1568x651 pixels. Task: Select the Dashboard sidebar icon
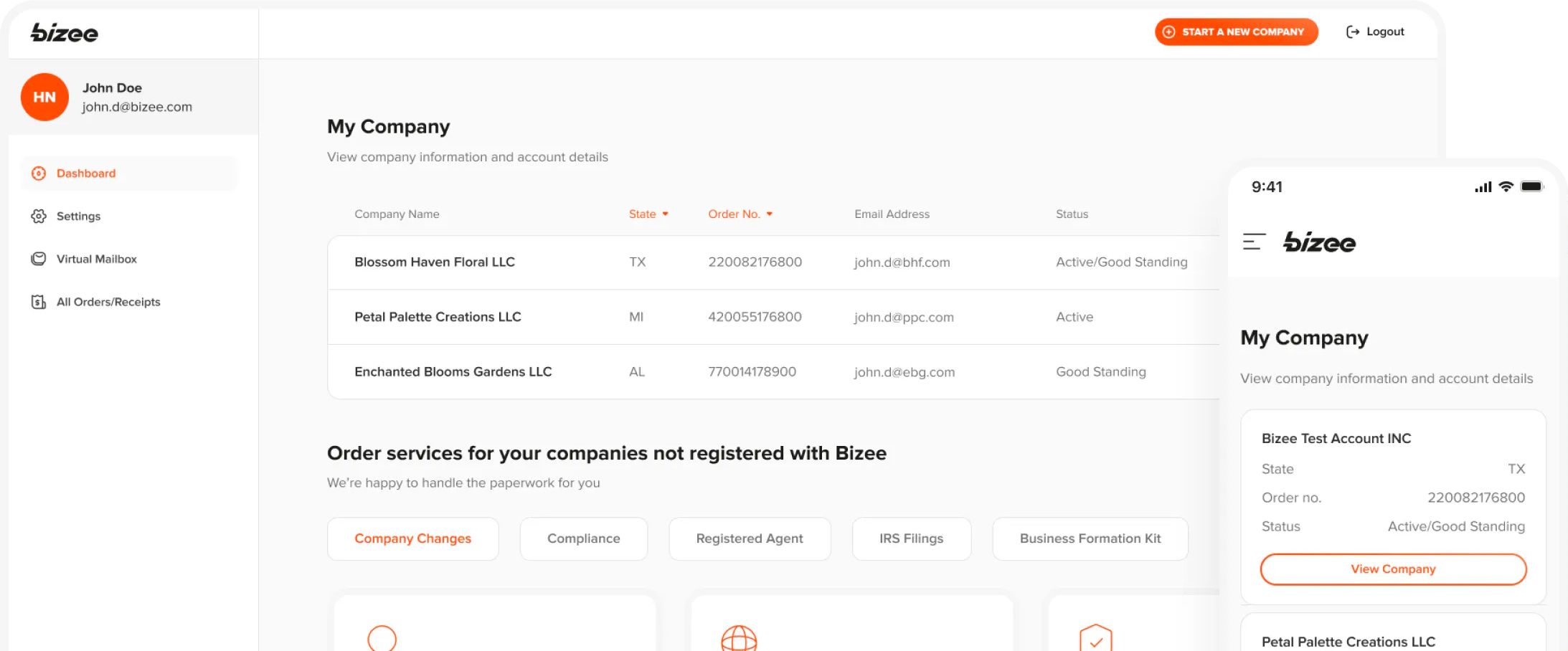[39, 173]
